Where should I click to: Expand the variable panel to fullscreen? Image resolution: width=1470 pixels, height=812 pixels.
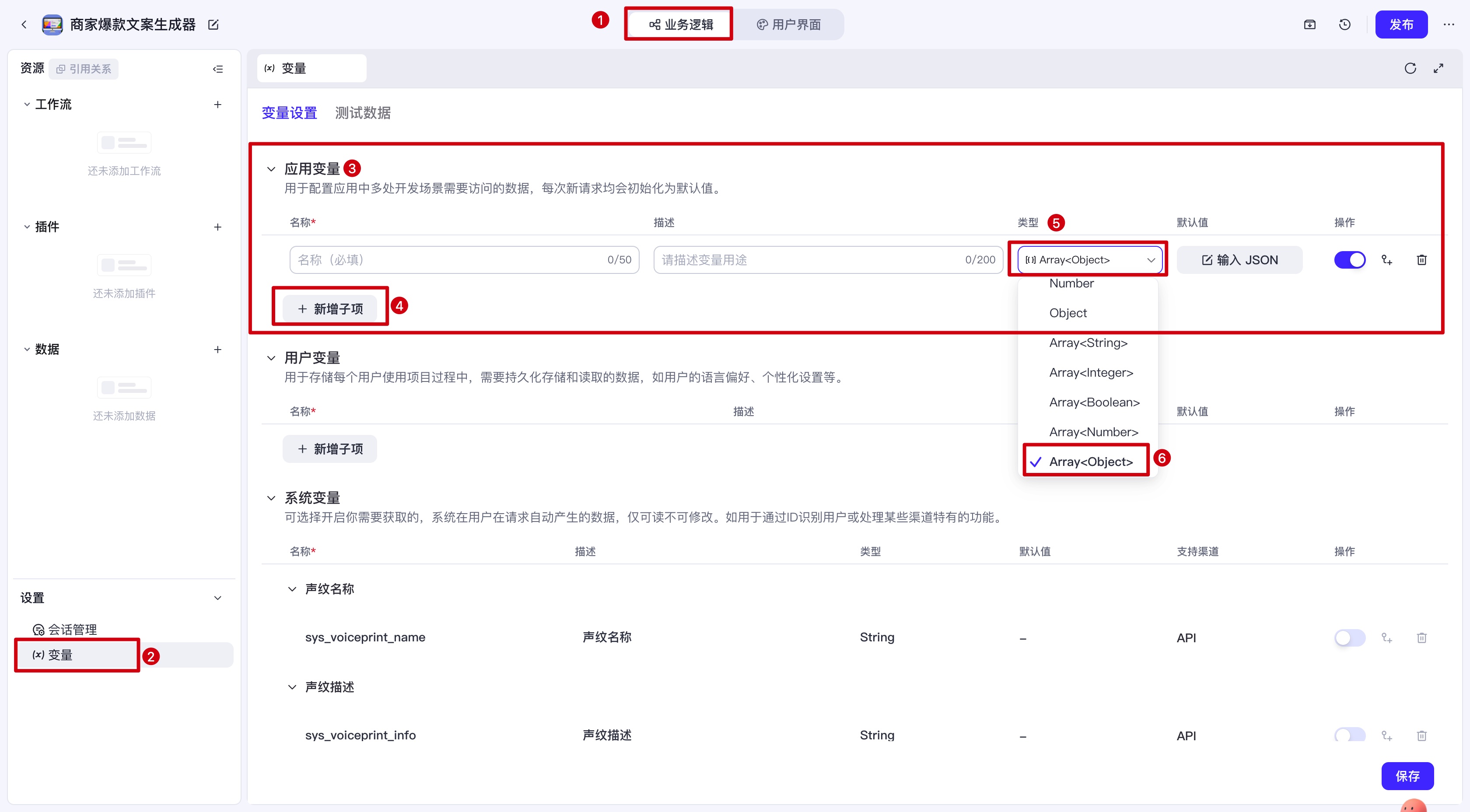coord(1438,69)
